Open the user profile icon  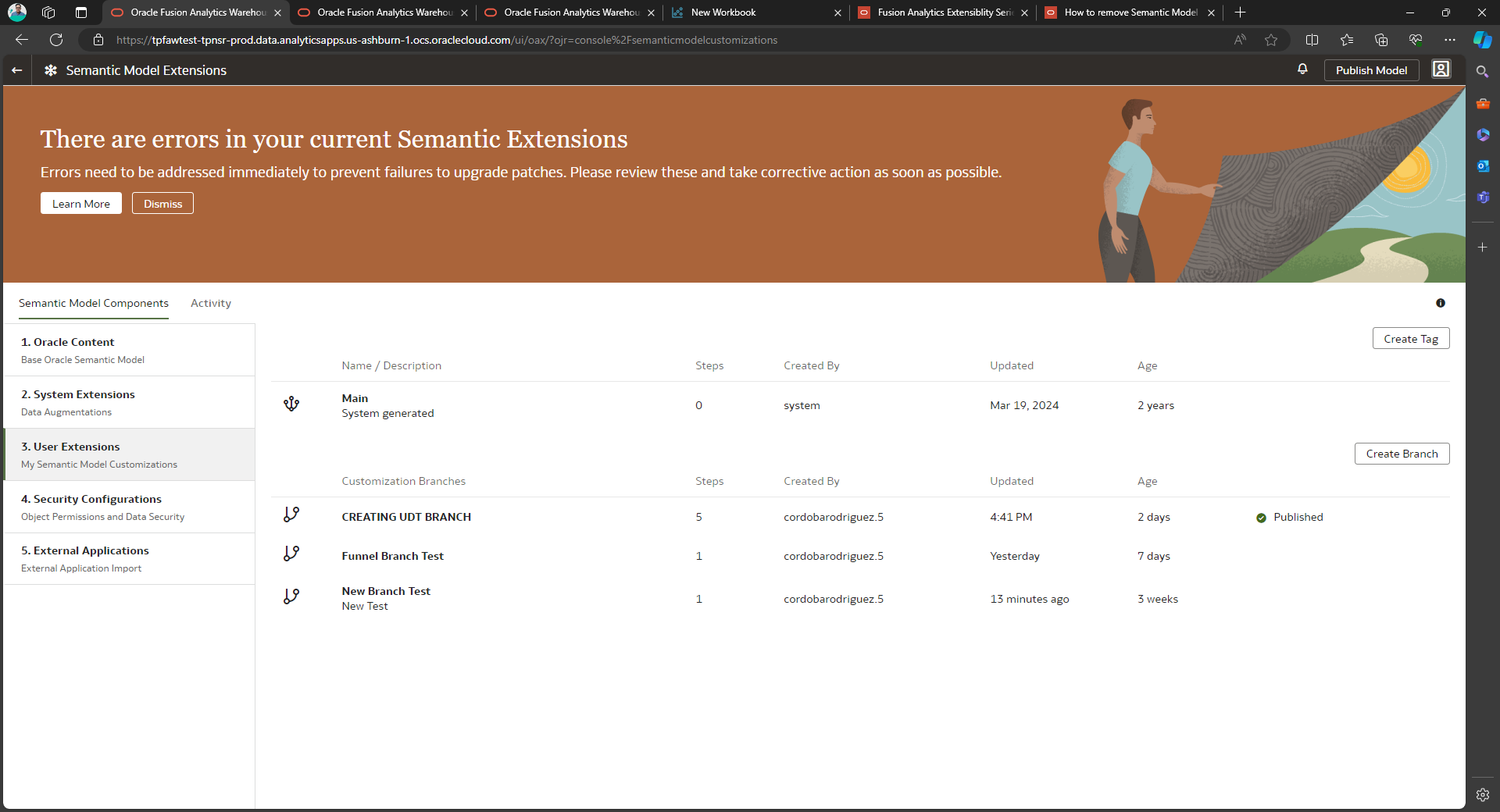point(1441,69)
